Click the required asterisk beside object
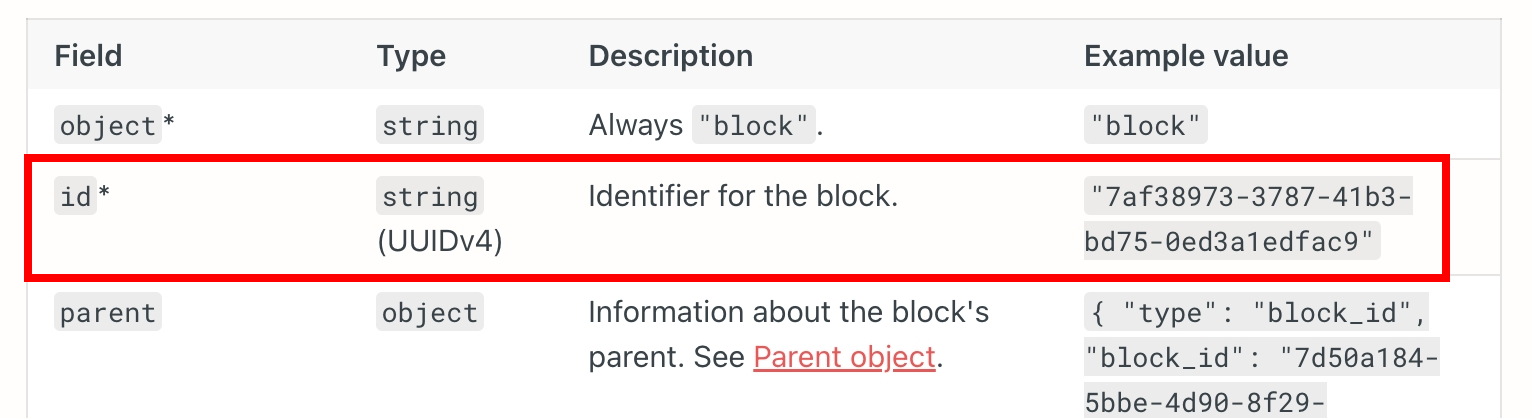1532x418 pixels. [169, 125]
